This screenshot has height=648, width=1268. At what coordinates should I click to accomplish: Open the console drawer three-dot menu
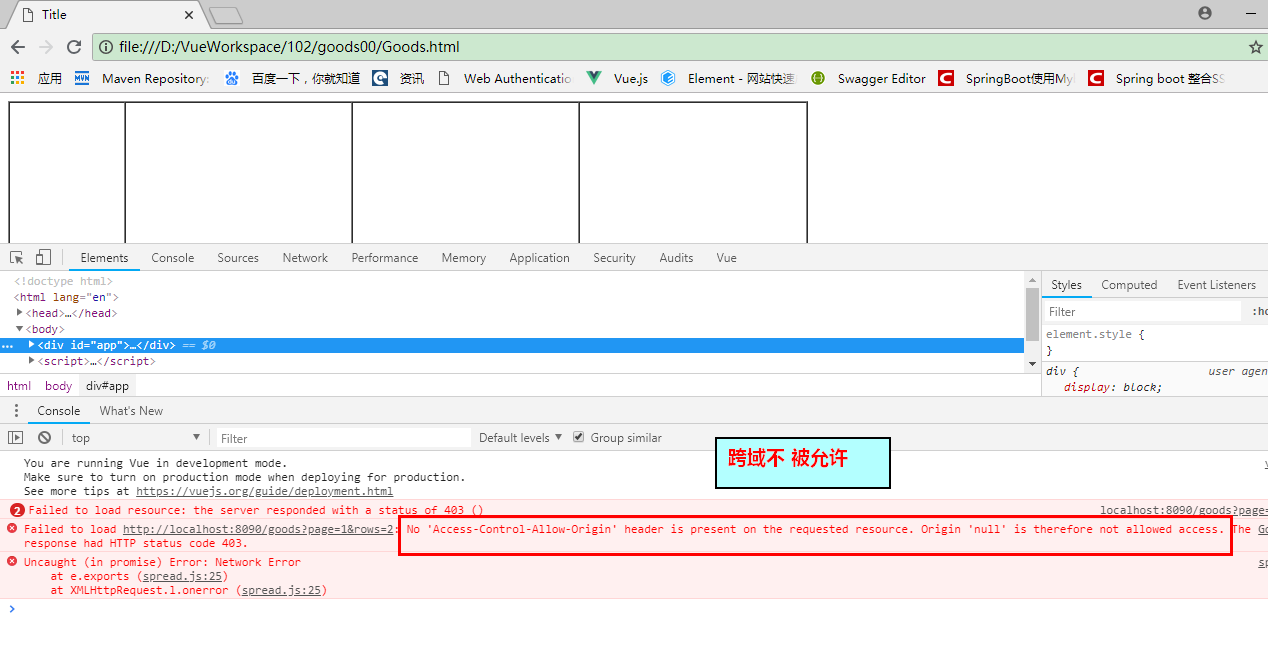16,411
